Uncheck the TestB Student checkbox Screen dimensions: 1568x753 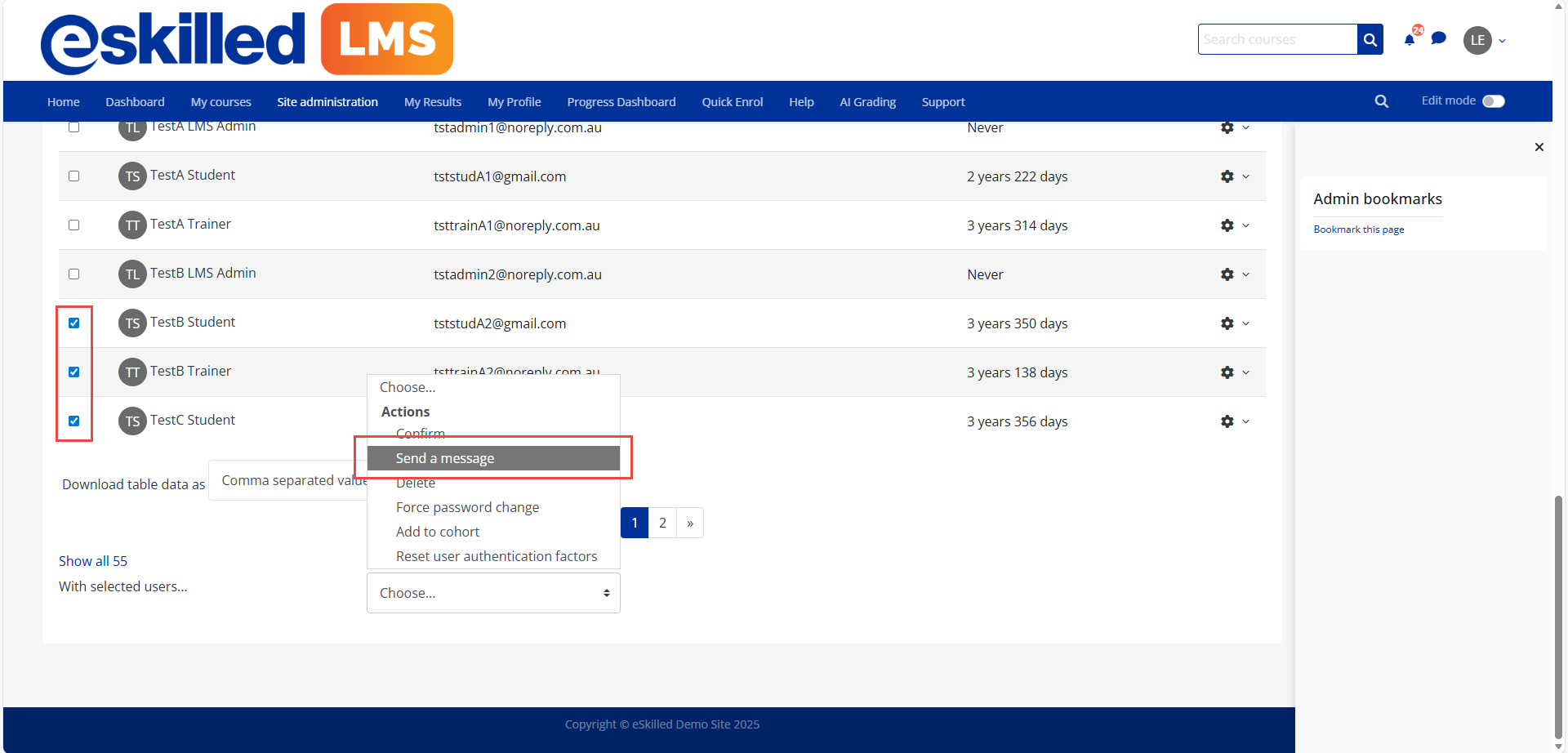tap(74, 323)
